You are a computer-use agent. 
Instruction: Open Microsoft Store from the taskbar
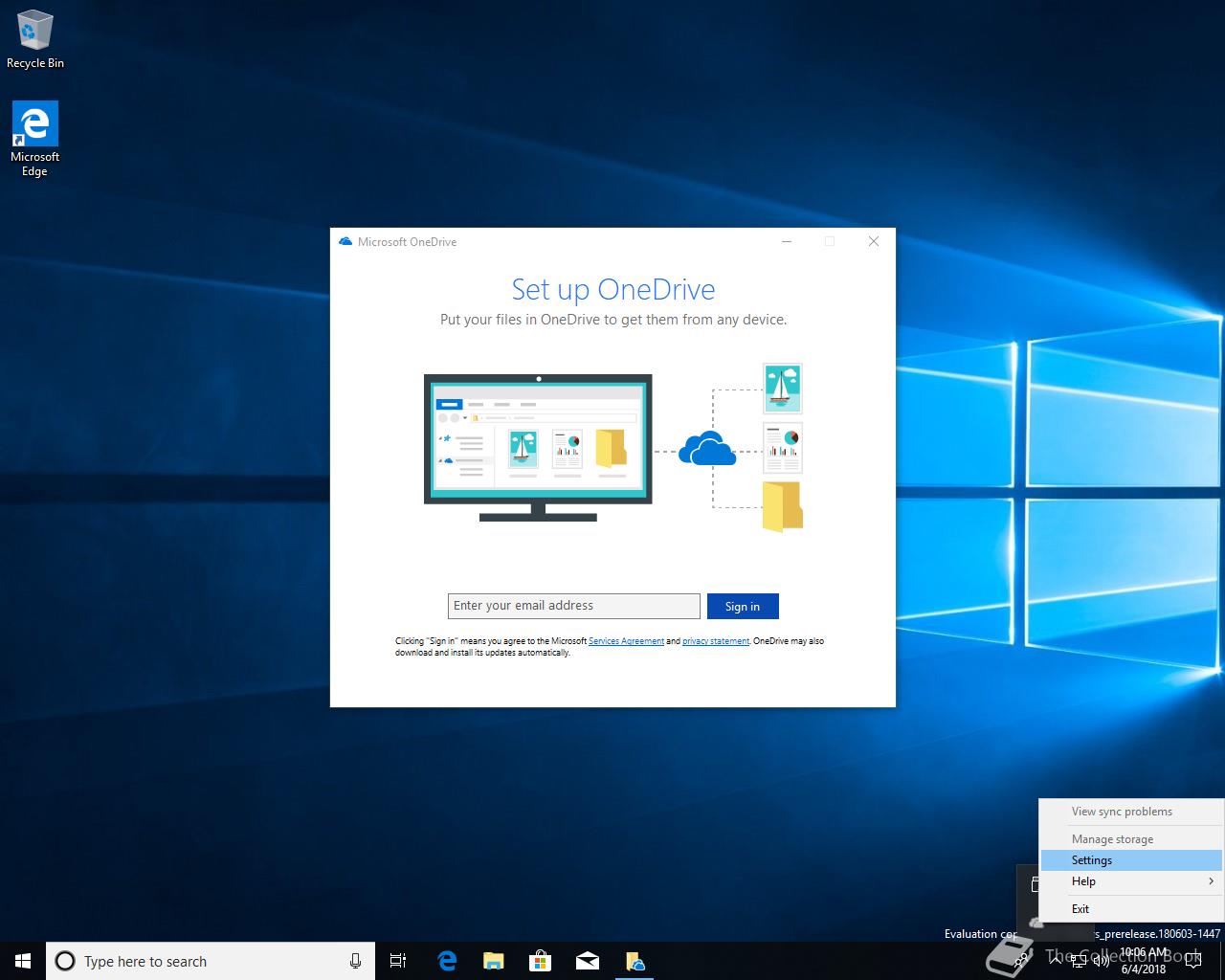(541, 961)
